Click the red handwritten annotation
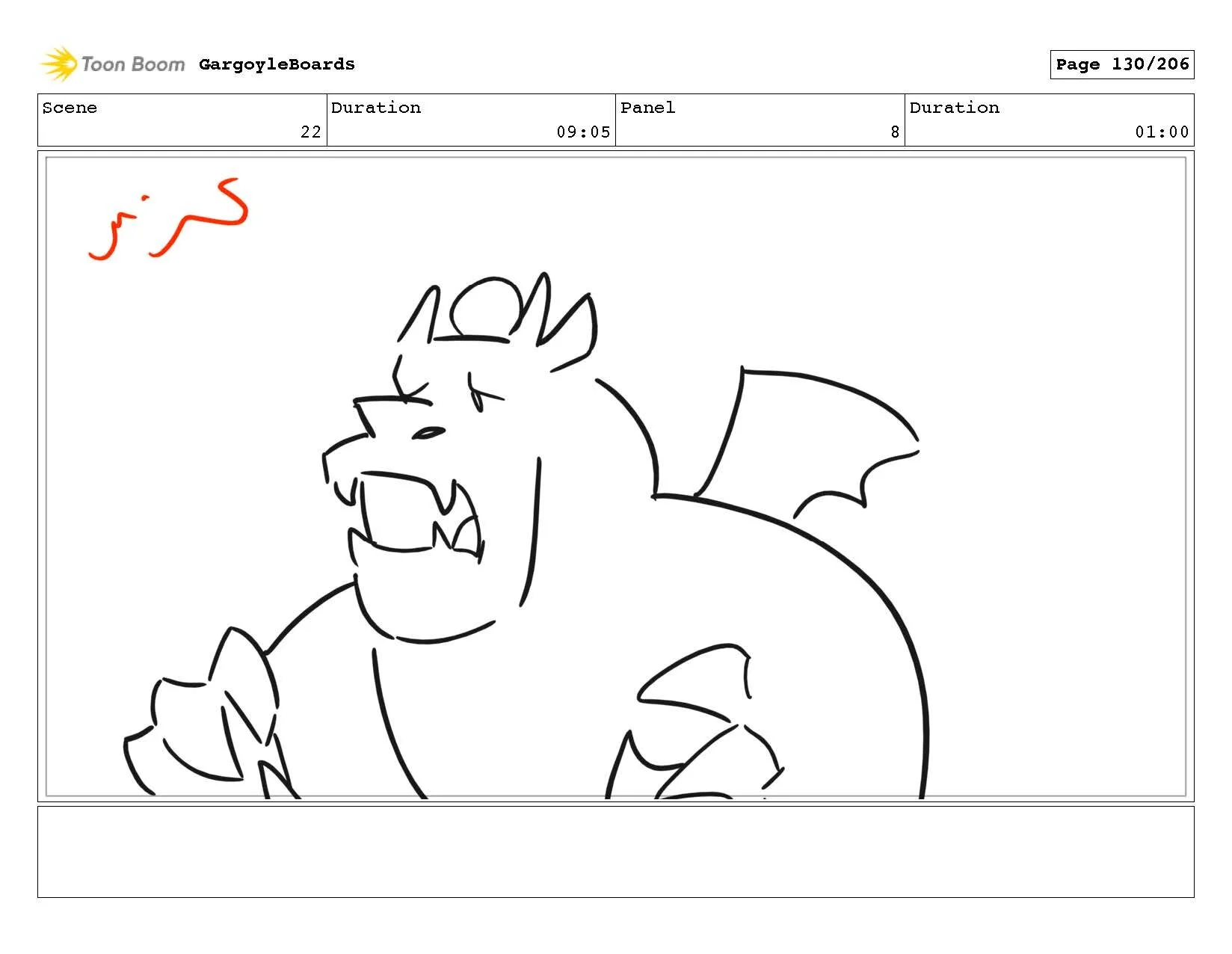Viewport: 1232px width, 954px height. point(168,219)
